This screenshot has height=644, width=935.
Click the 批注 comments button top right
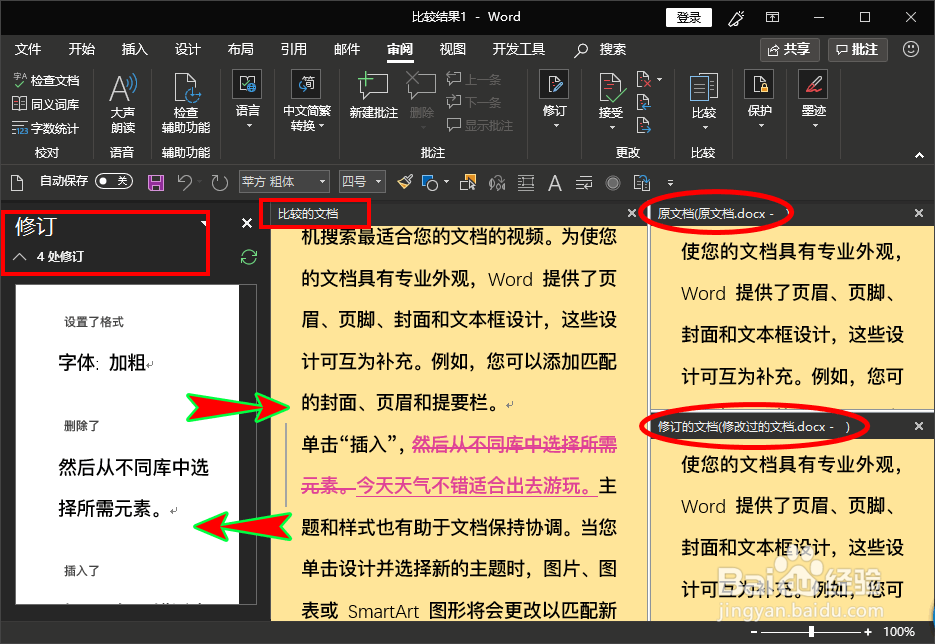pos(857,49)
